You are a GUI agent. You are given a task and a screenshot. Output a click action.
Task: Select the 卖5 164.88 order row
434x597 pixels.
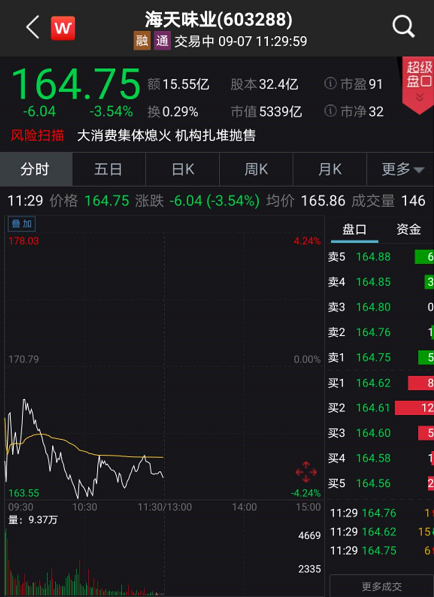[x=381, y=257]
